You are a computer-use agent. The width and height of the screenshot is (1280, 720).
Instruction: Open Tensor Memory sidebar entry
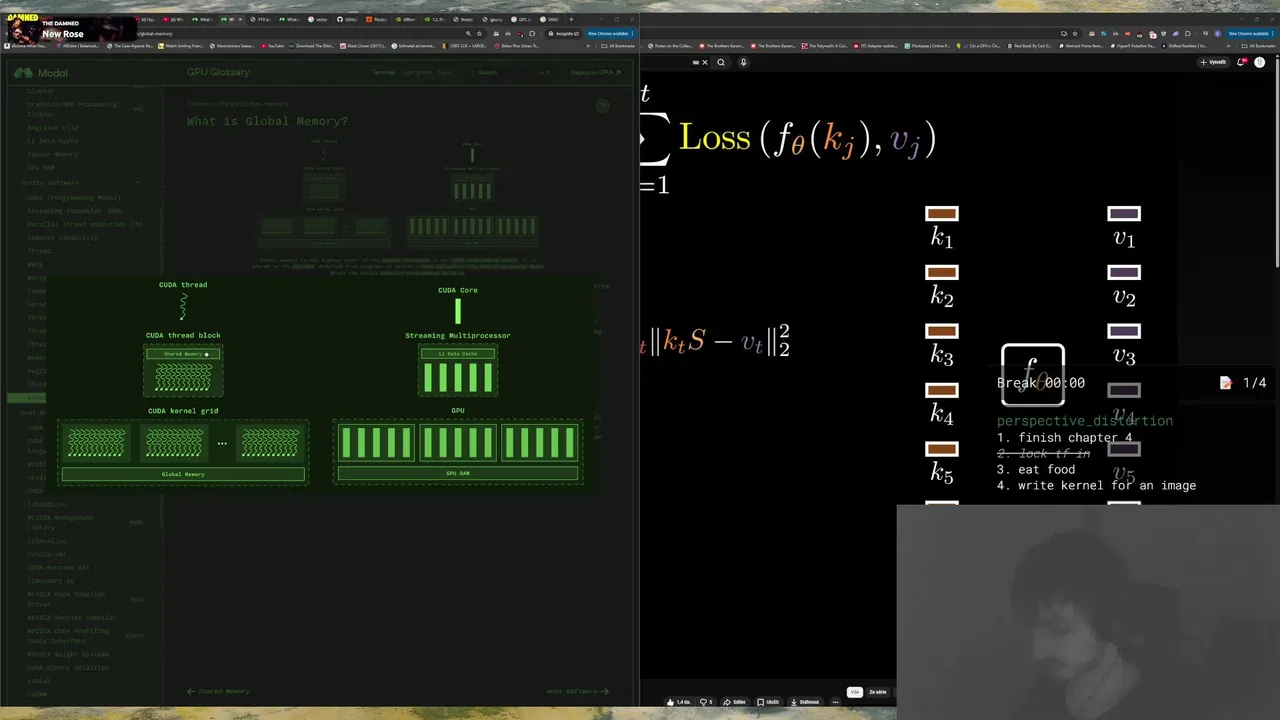[x=53, y=154]
